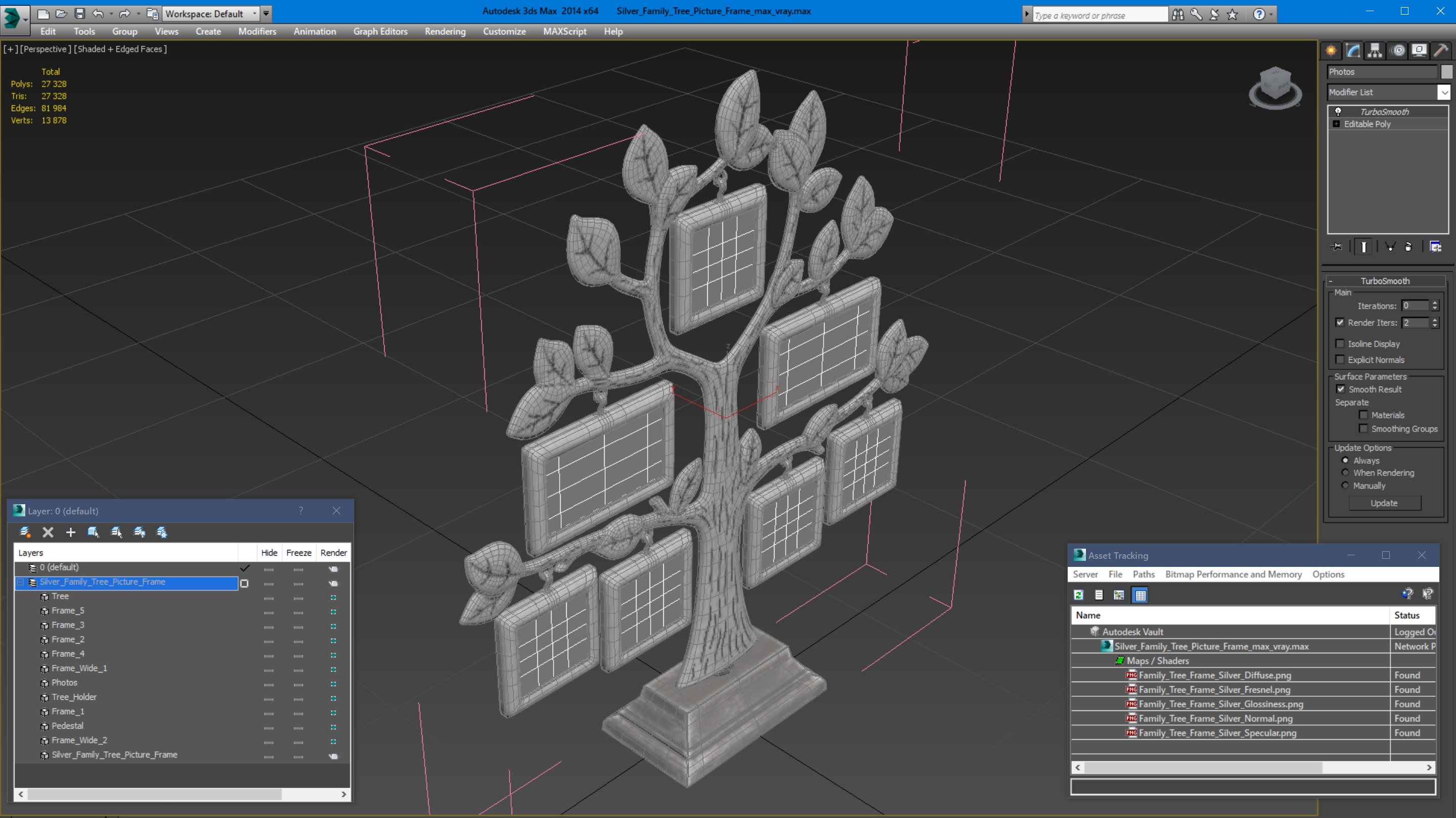
Task: Click the Update button
Action: [1384, 503]
